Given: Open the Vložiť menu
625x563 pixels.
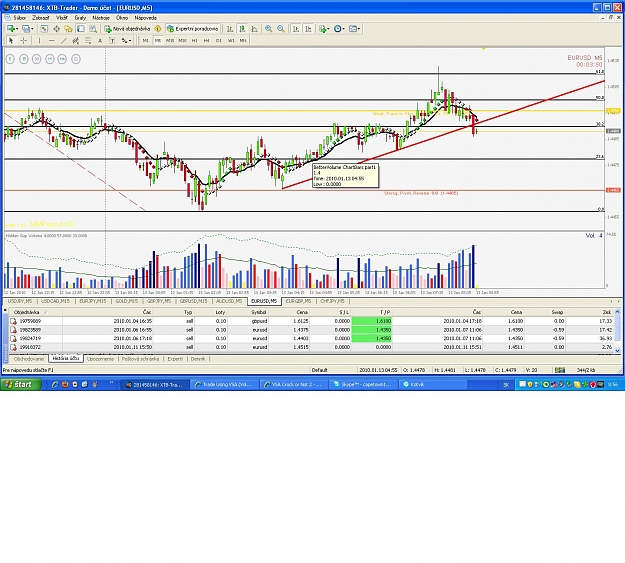Looking at the screenshot, I should (x=62, y=18).
